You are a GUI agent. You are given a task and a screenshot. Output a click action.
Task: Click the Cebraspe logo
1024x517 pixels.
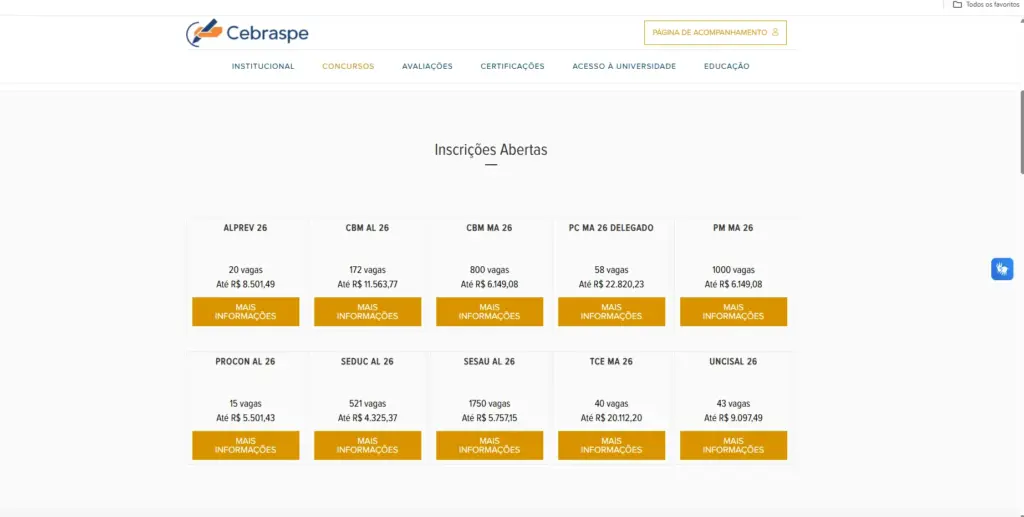coord(247,33)
